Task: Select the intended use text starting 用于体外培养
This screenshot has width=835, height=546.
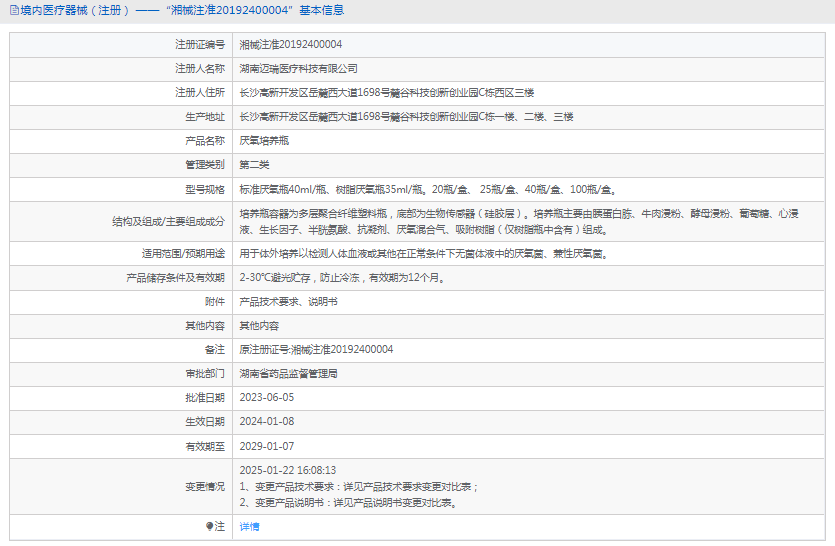Action: 424,254
